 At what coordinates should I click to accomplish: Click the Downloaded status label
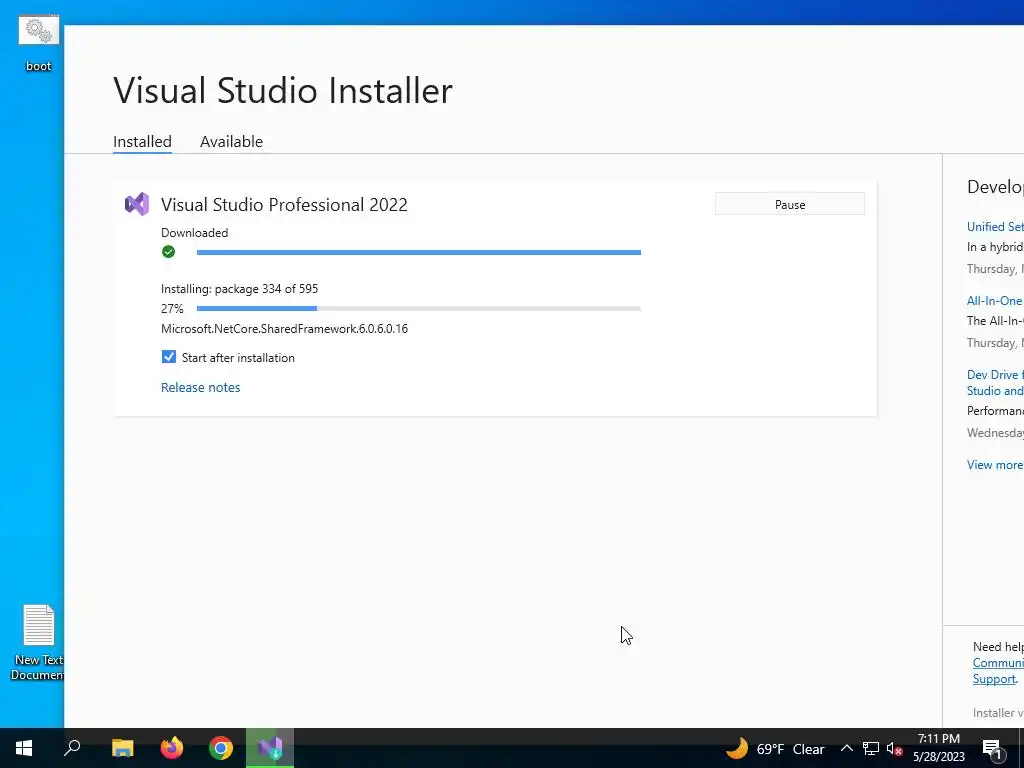195,232
